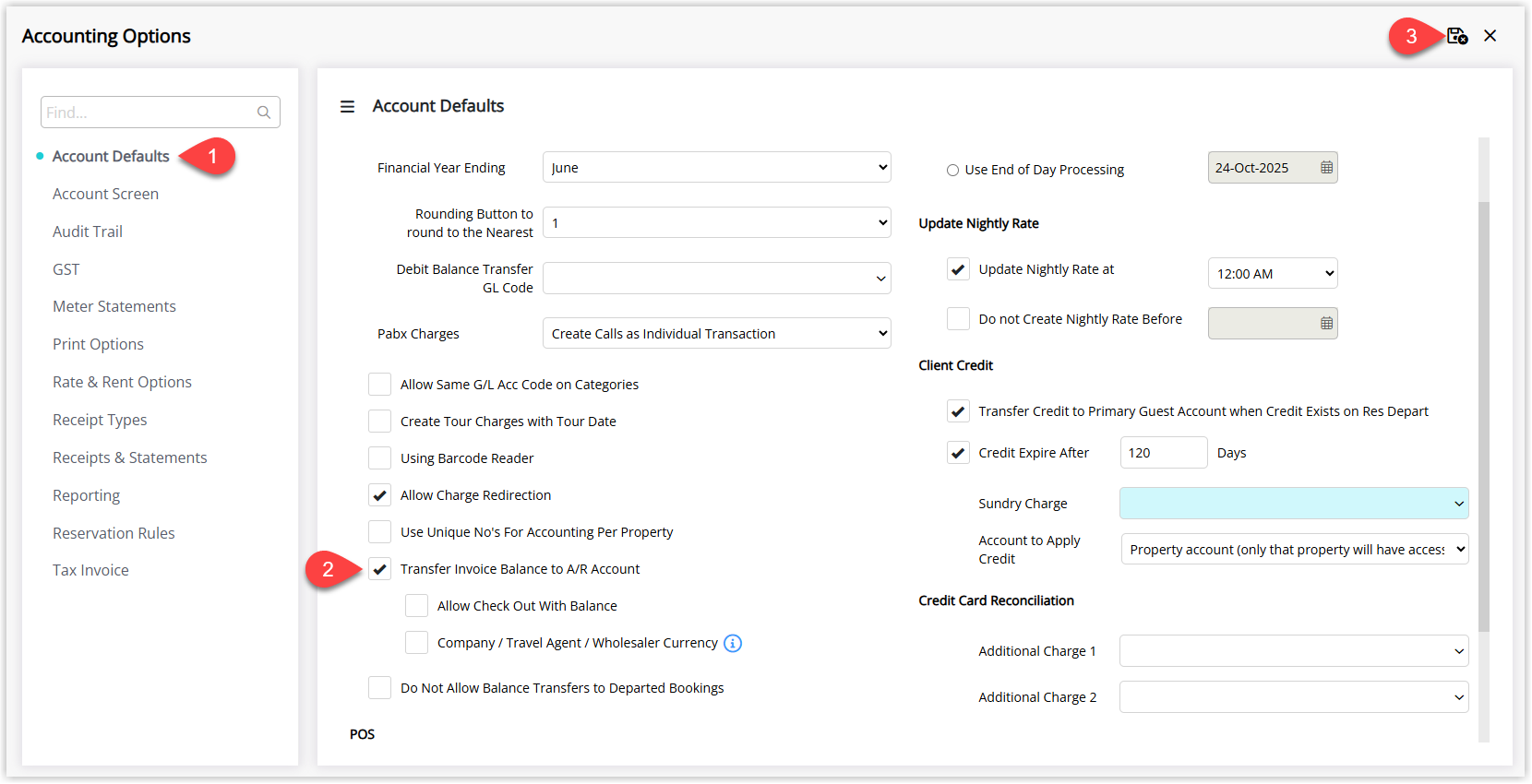Go to the GST section
Image resolution: width=1532 pixels, height=784 pixels.
(x=66, y=269)
